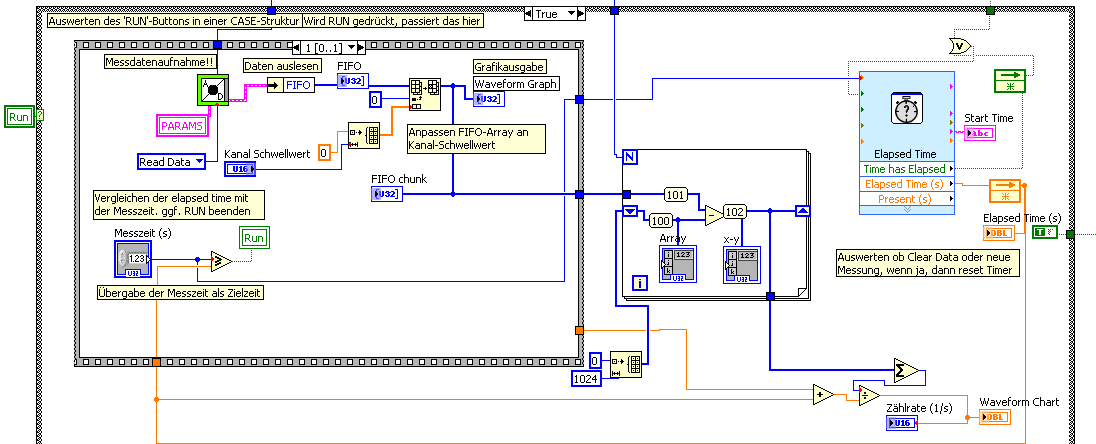The height and width of the screenshot is (444, 1096).
Task: Click the Time has Elapsed output row
Action: [907, 169]
